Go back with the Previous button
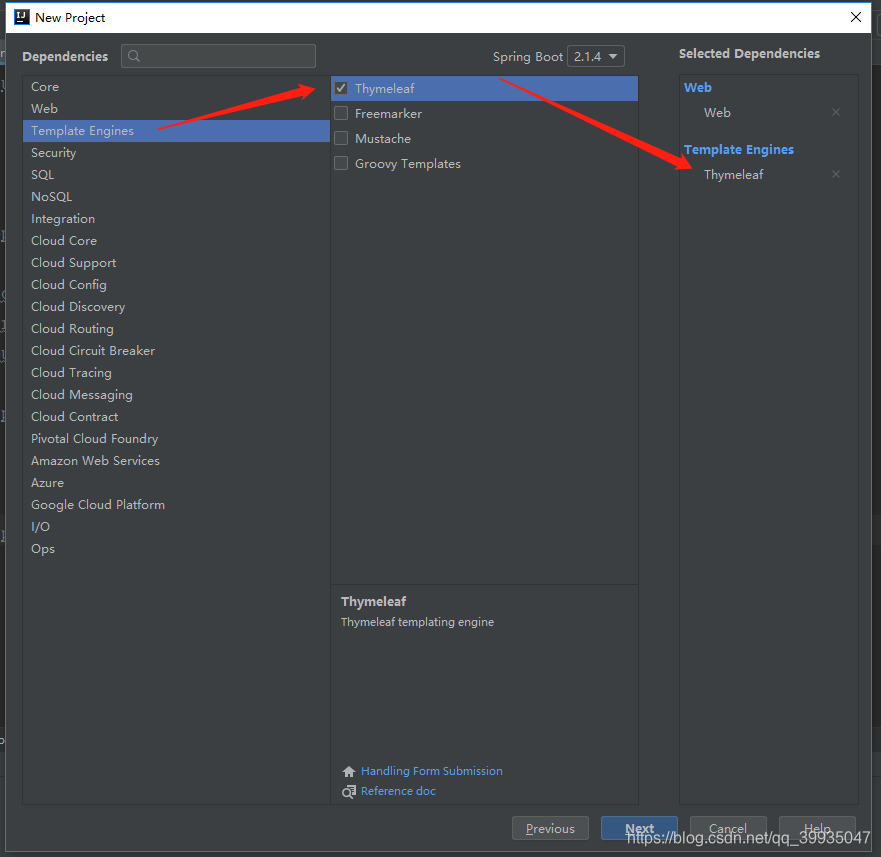Image resolution: width=881 pixels, height=857 pixels. pyautogui.click(x=550, y=828)
